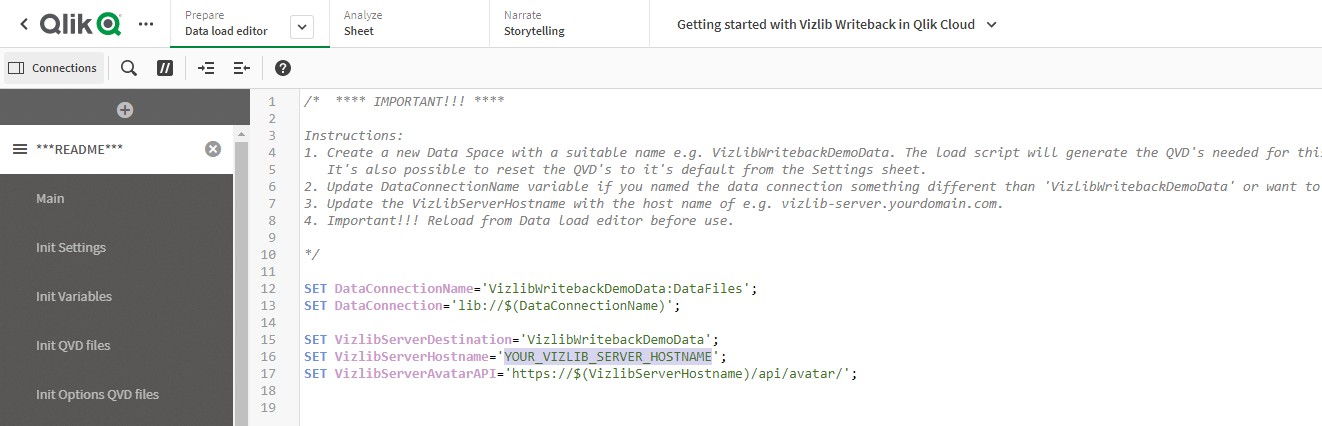Expand the Prepare tab dropdown arrow
Viewport: 1322px width, 426px height.
301,29
